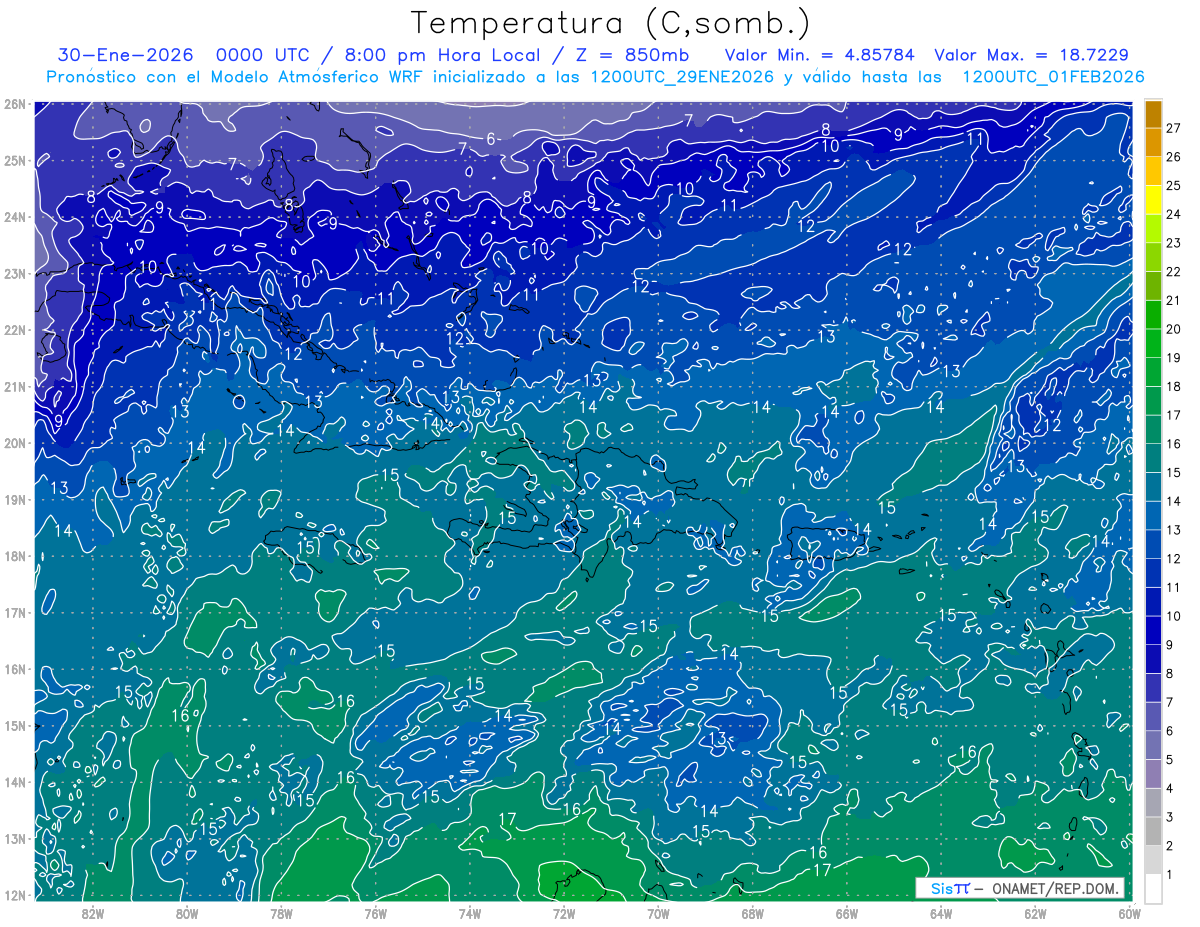Click the 72W longitude axis label
The image size is (1200, 927).
coord(563,913)
